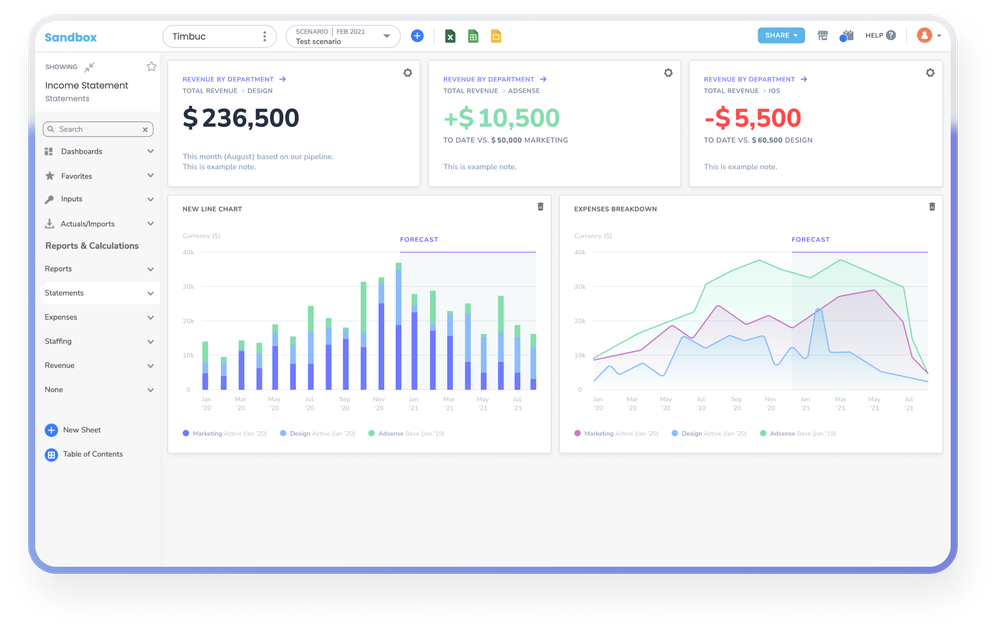Image resolution: width=1000 pixels, height=630 pixels.
Task: Click the +$10,500 Adsense value
Action: pos(501,118)
